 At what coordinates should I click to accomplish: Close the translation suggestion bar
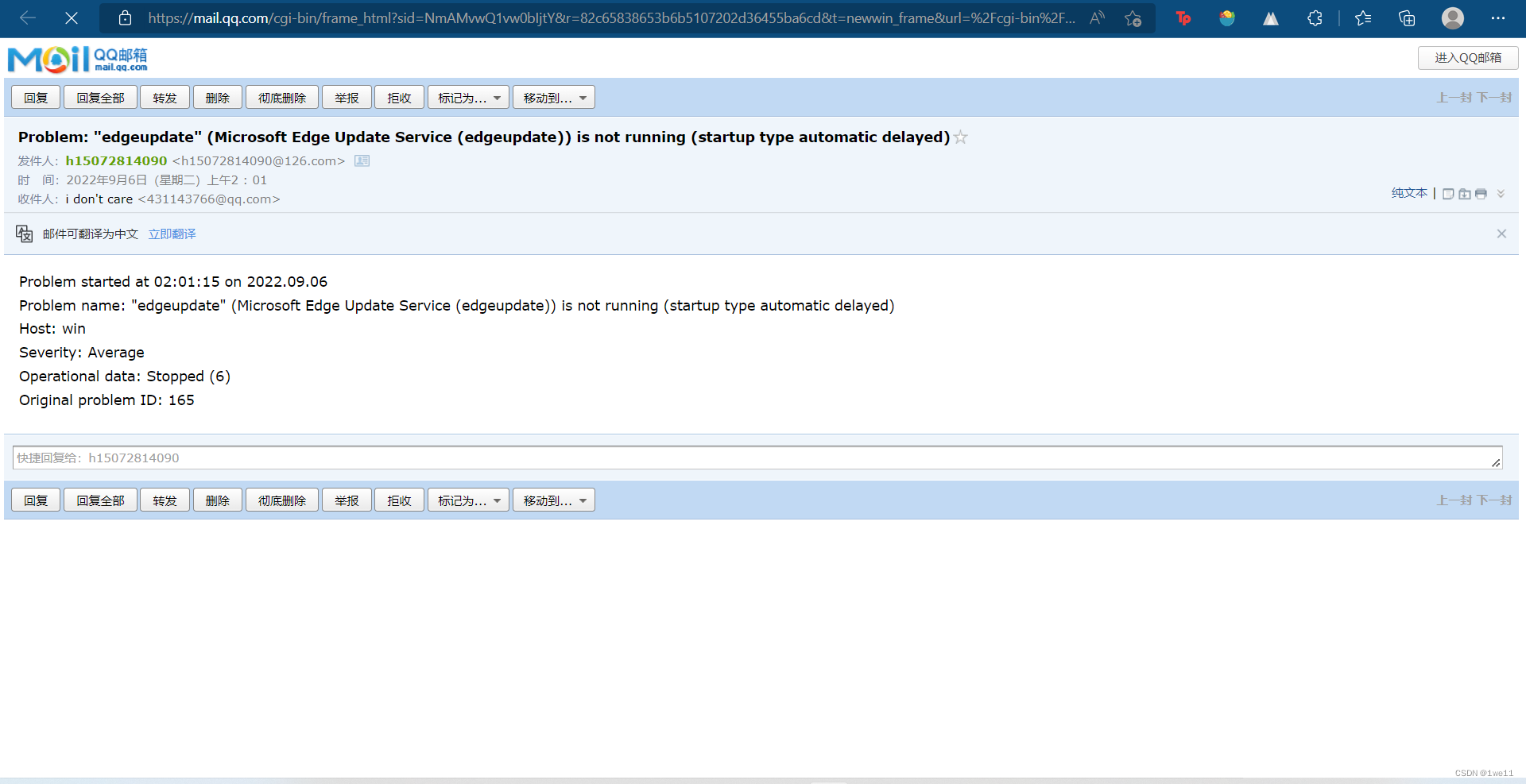1501,234
